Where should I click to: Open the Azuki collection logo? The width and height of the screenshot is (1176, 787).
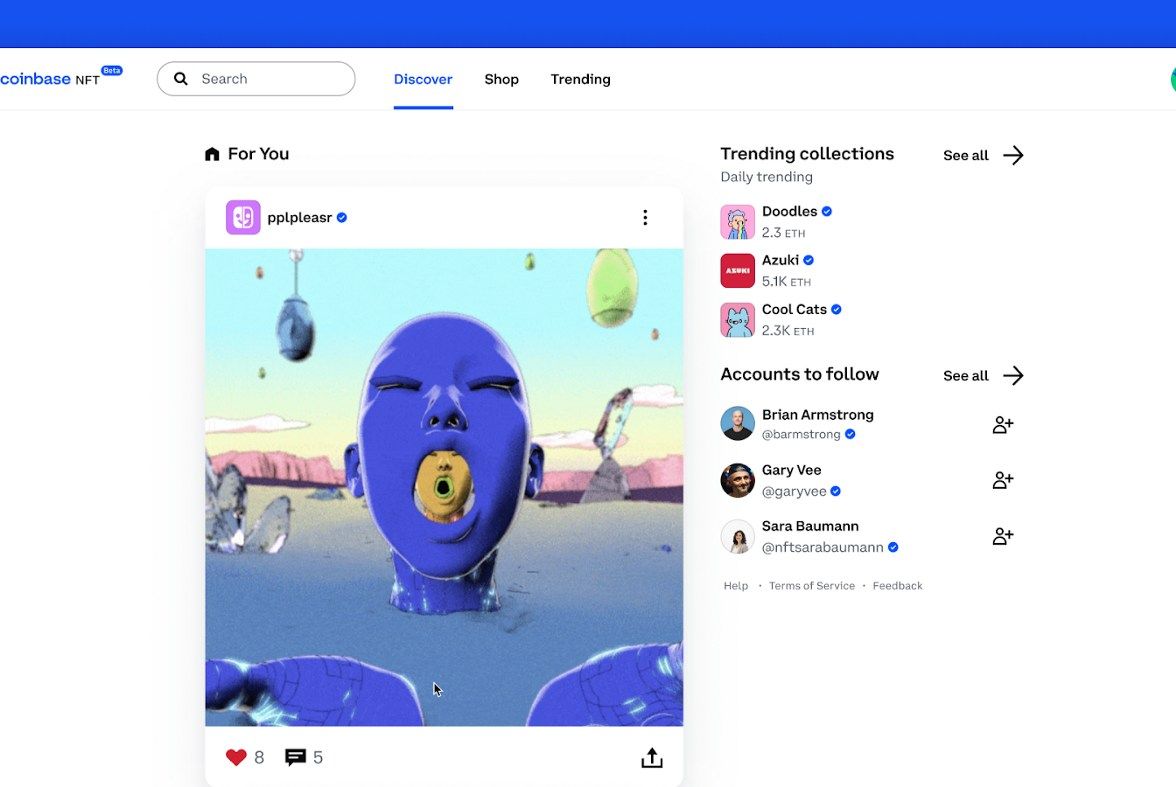738,271
